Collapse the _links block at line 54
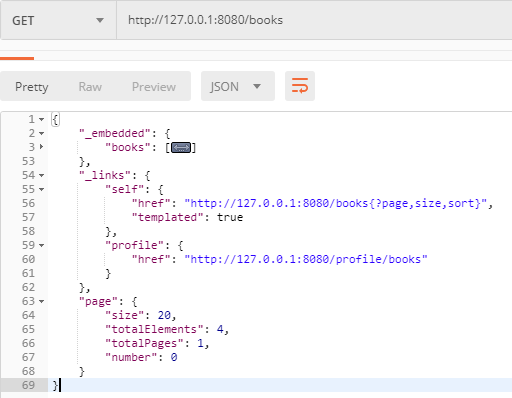Viewport: 512px width, 398px height. tap(41, 175)
